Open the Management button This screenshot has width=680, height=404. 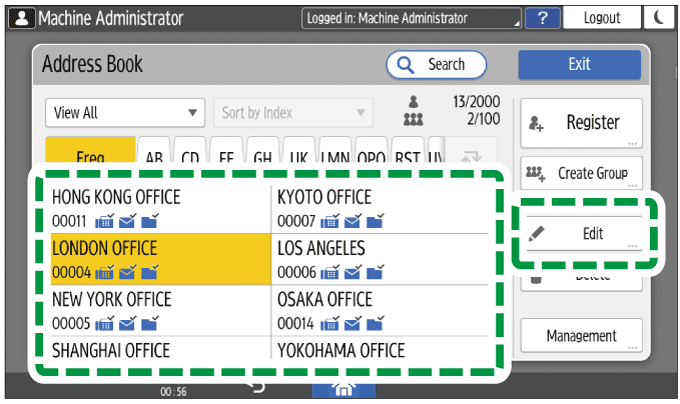(581, 336)
